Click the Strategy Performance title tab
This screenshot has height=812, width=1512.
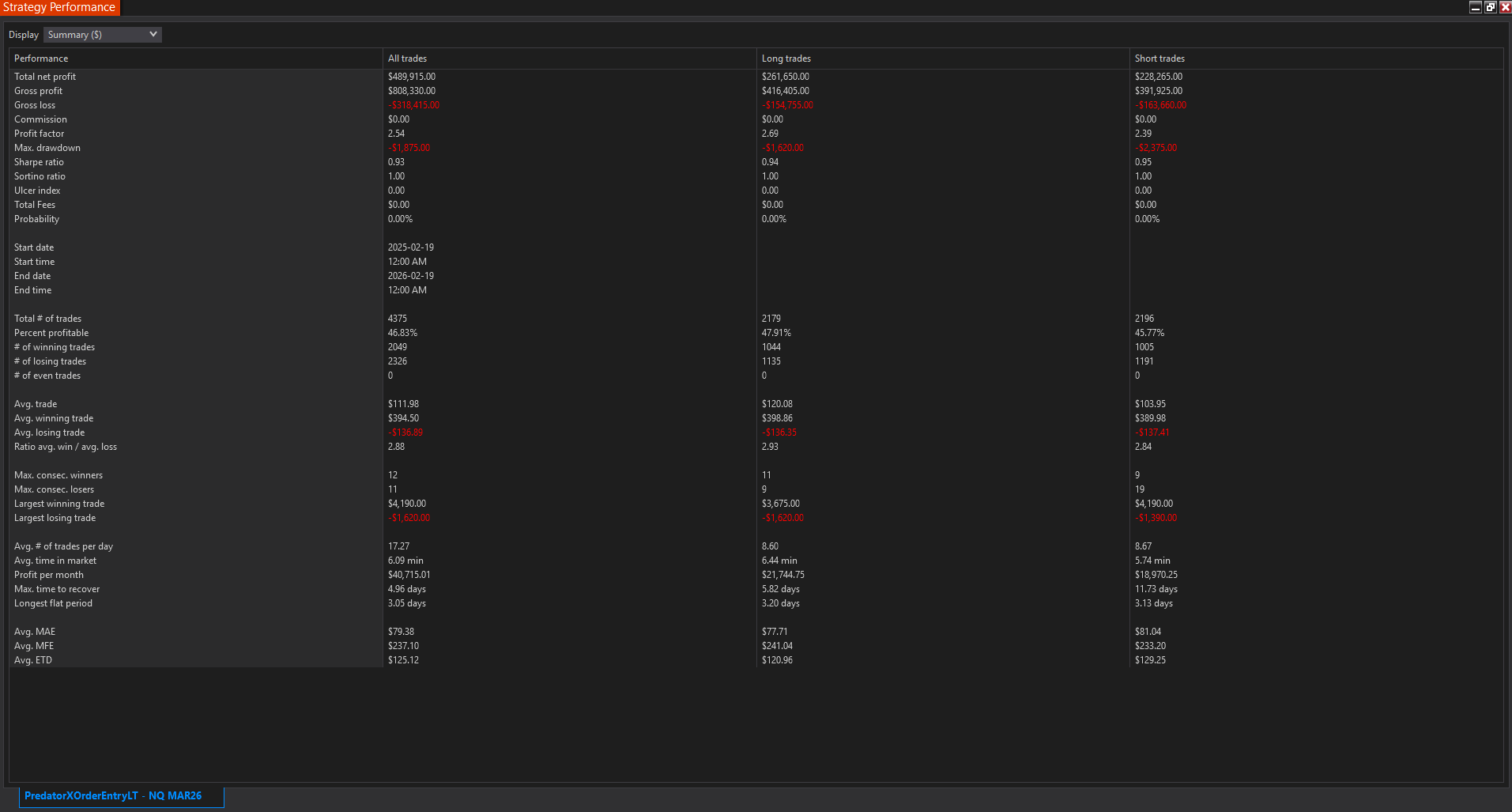59,7
